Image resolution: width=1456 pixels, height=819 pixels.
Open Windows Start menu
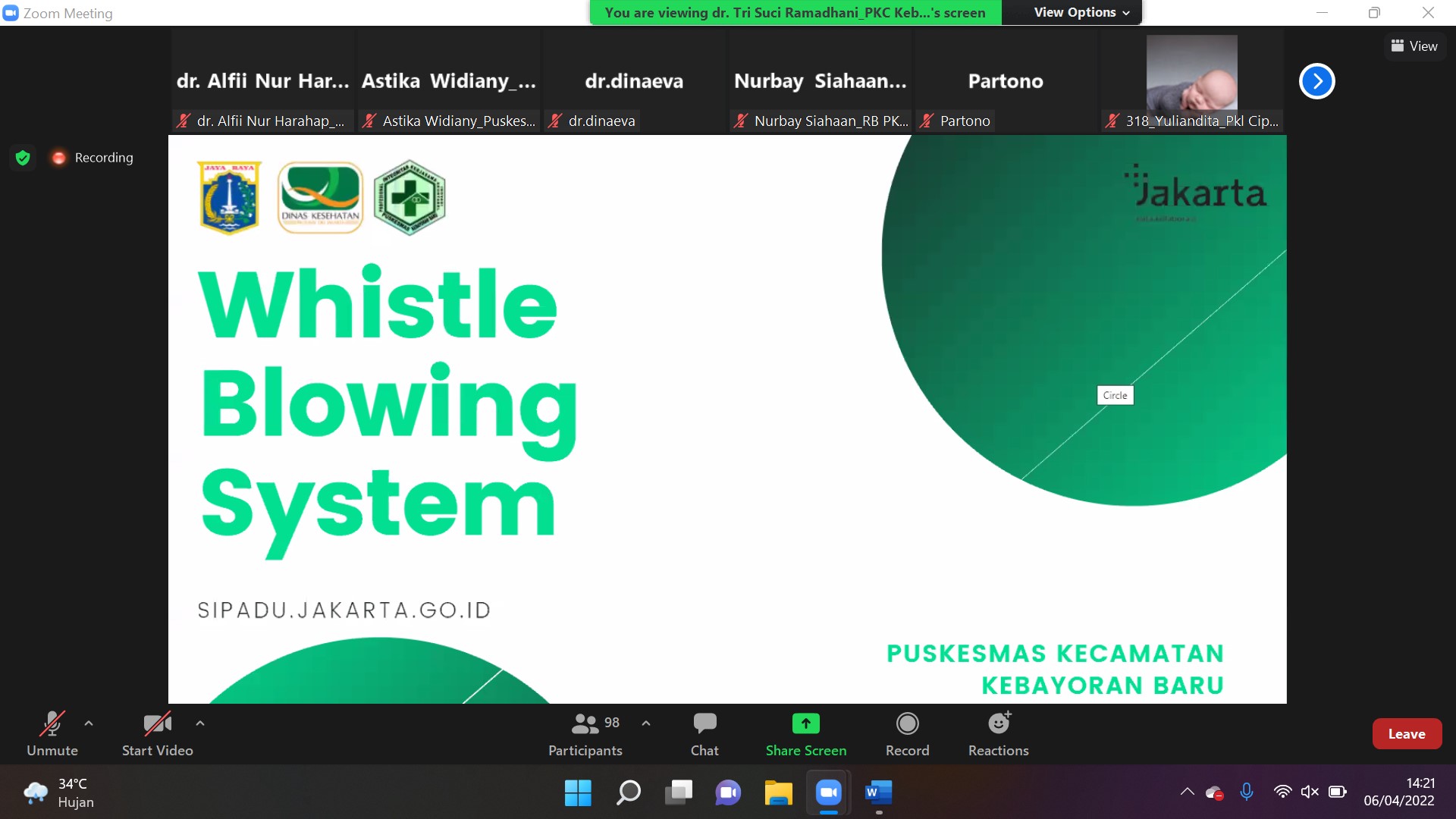click(578, 793)
